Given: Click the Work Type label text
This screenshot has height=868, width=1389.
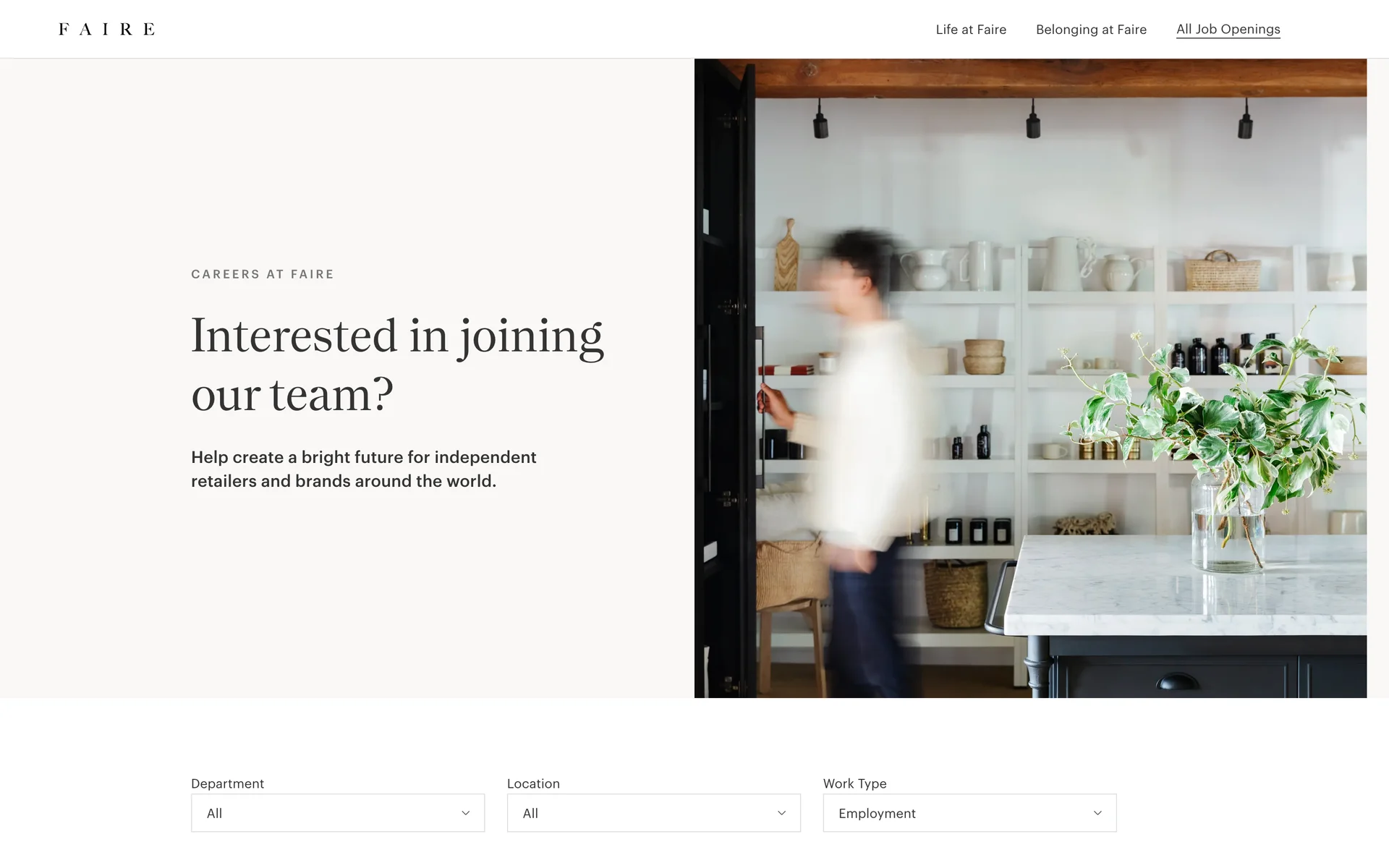Looking at the screenshot, I should tap(854, 783).
